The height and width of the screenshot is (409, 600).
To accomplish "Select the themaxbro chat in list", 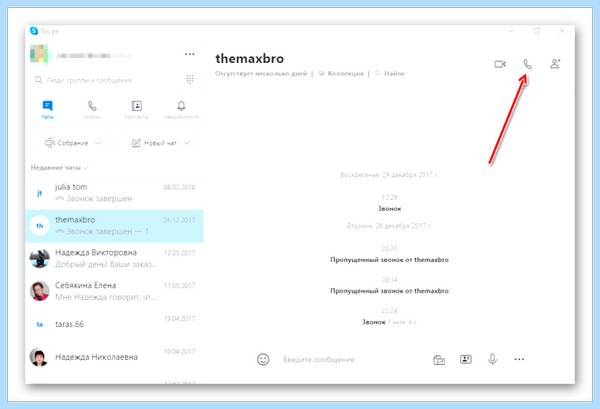I will (114, 226).
